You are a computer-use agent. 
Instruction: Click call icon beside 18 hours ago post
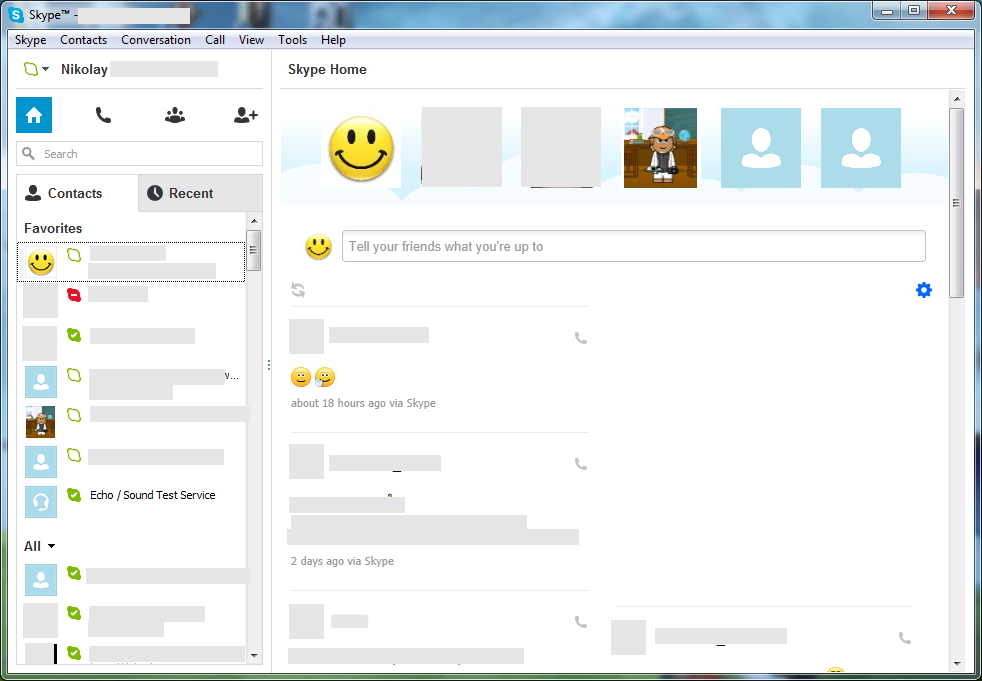581,338
